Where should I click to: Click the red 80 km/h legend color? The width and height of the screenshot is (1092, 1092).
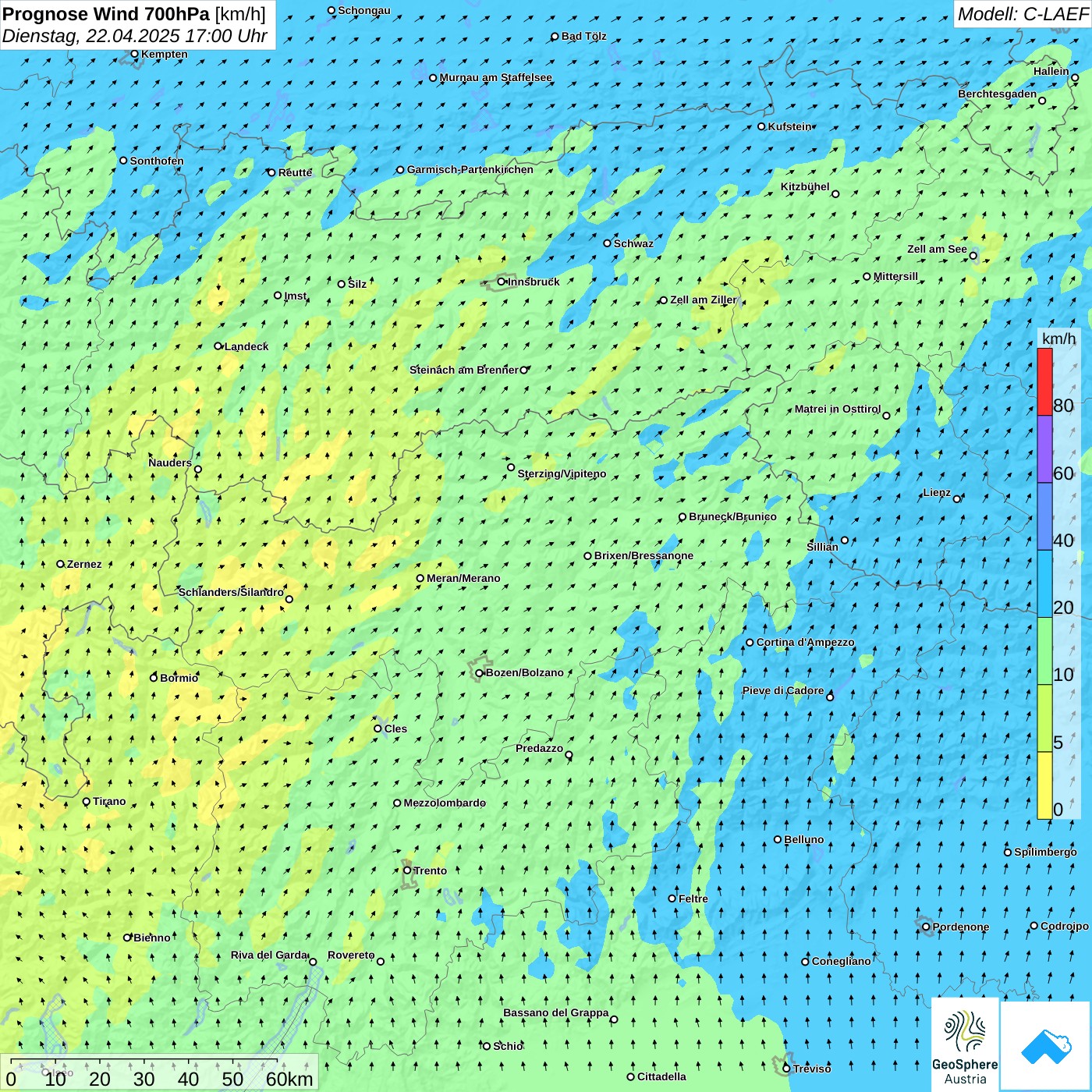pyautogui.click(x=1044, y=381)
